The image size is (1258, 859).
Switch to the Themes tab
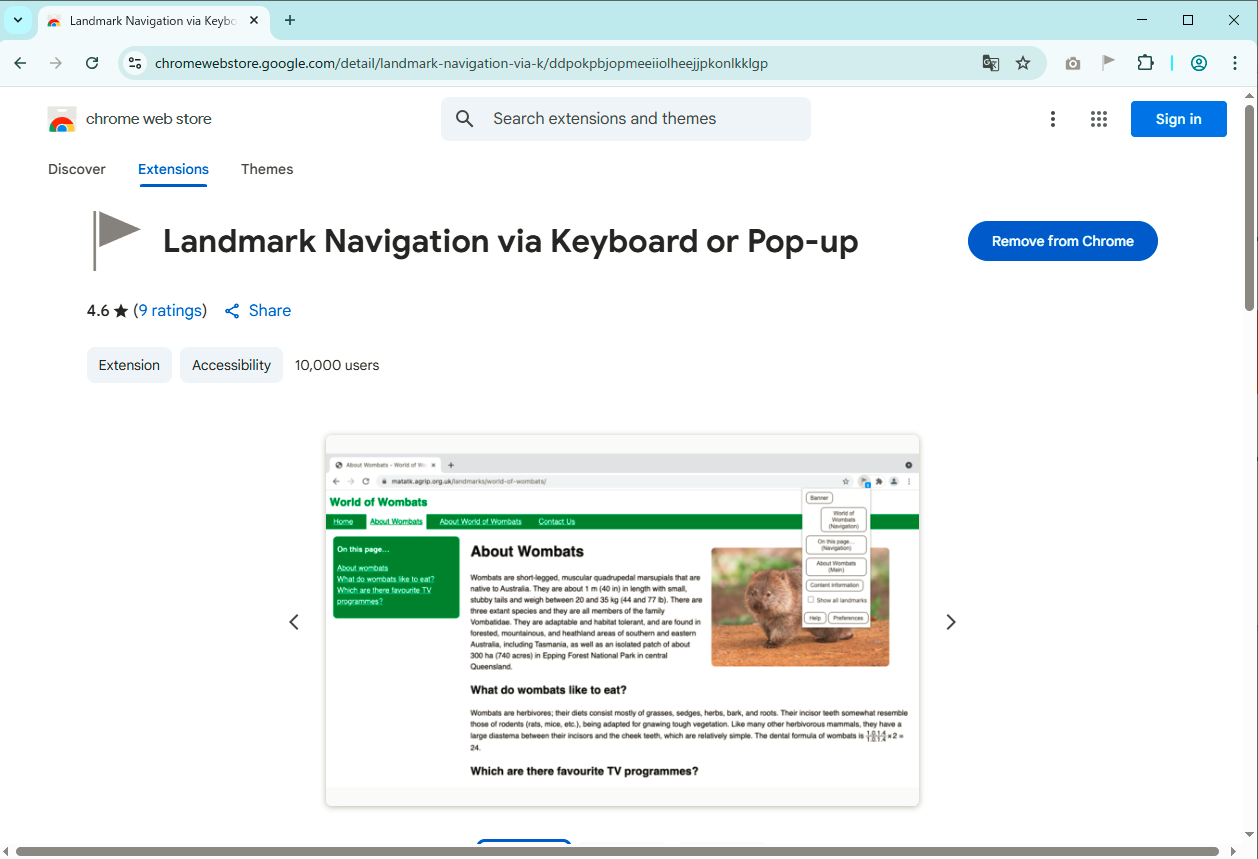[267, 169]
